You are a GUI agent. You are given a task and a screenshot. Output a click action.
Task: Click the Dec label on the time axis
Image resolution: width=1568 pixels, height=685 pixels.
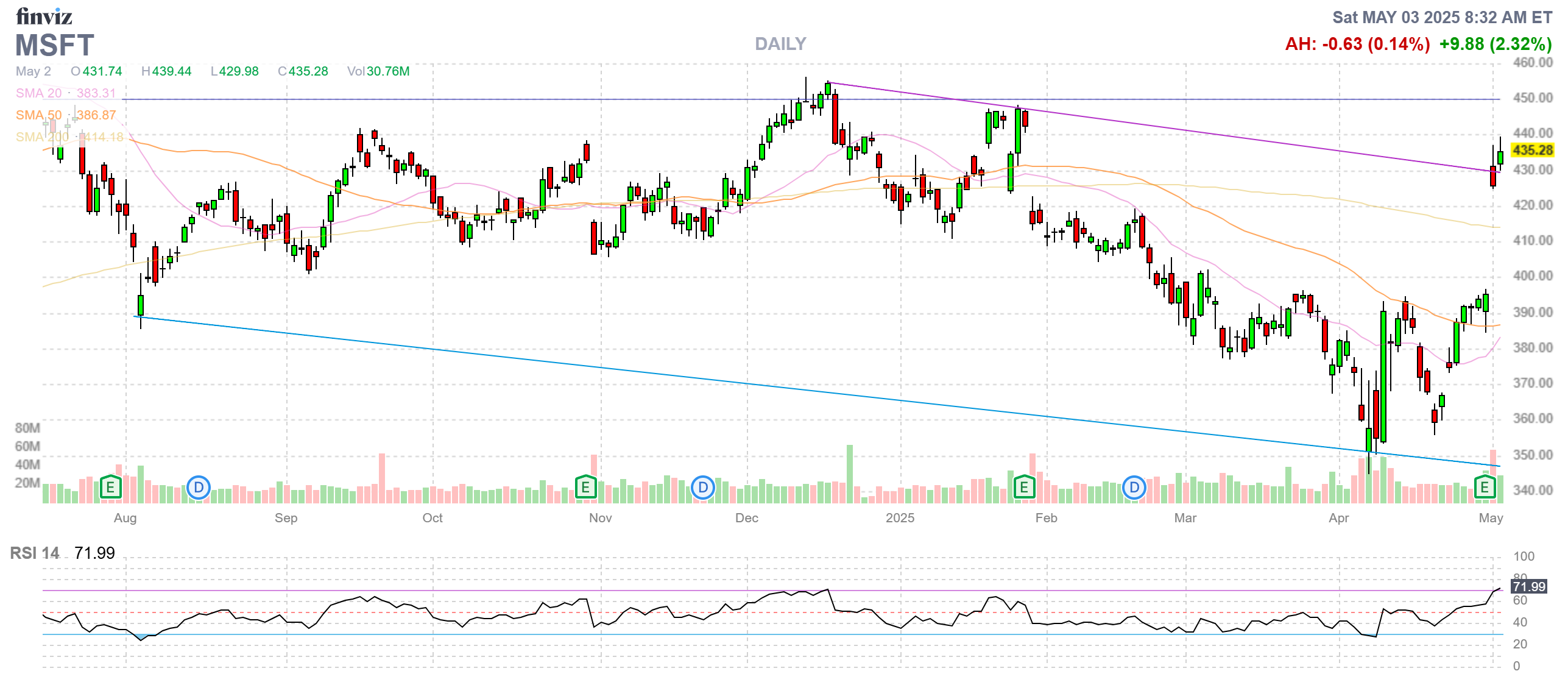pyautogui.click(x=747, y=518)
